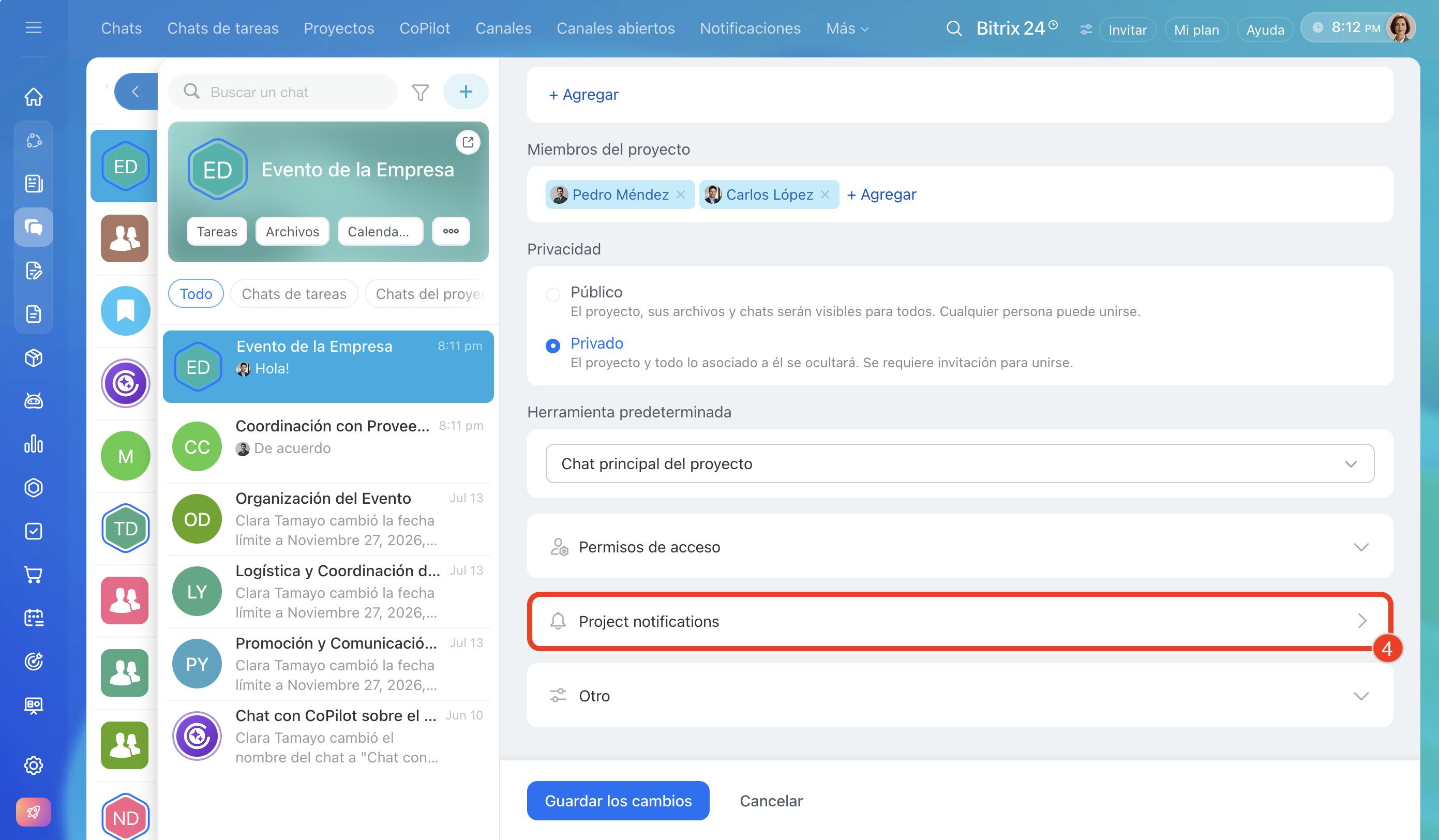This screenshot has width=1439, height=840.
Task: Open the Messenger chat bubbles sidebar icon
Action: click(x=34, y=227)
